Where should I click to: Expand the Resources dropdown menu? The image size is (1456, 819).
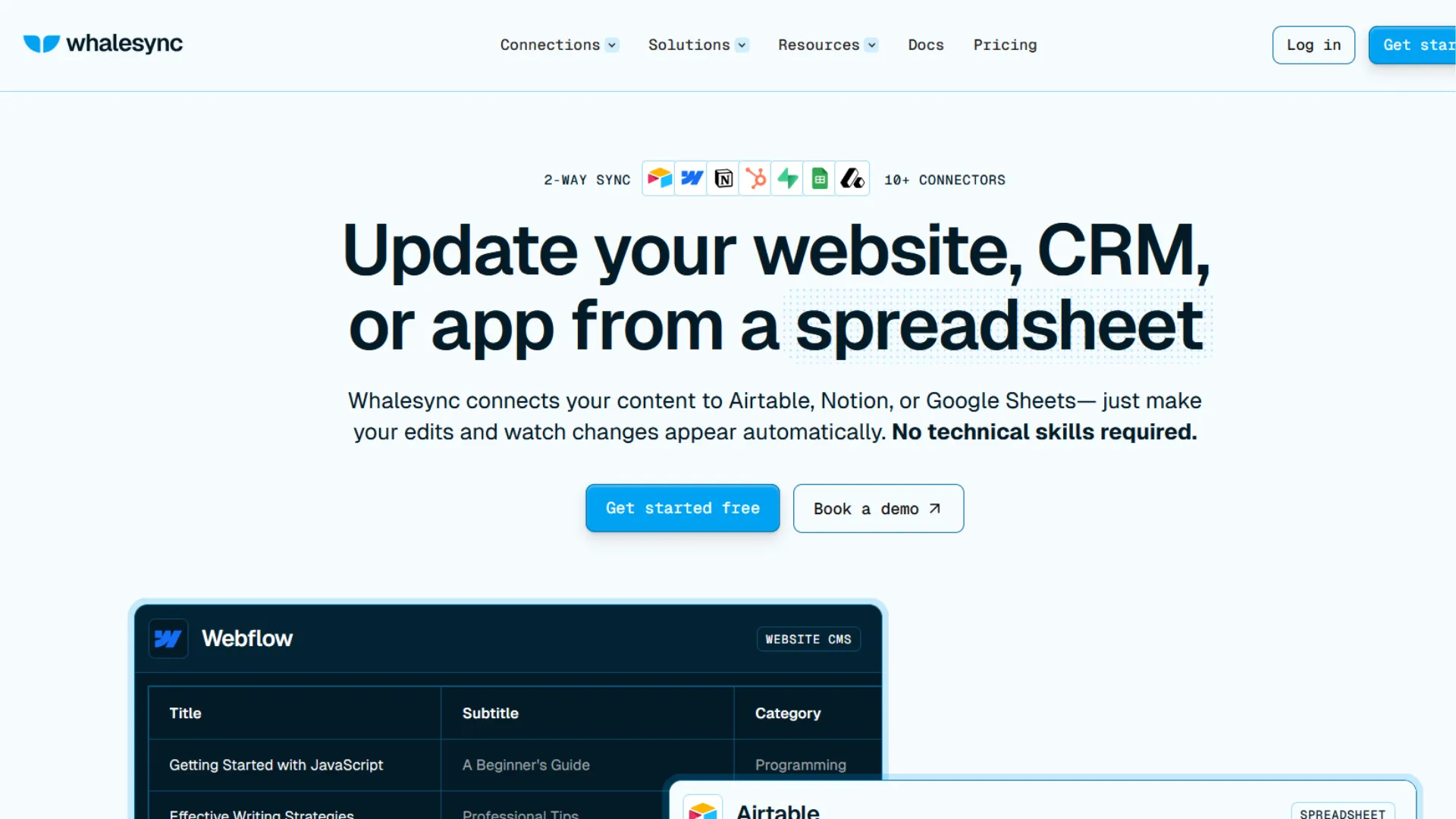point(827,45)
